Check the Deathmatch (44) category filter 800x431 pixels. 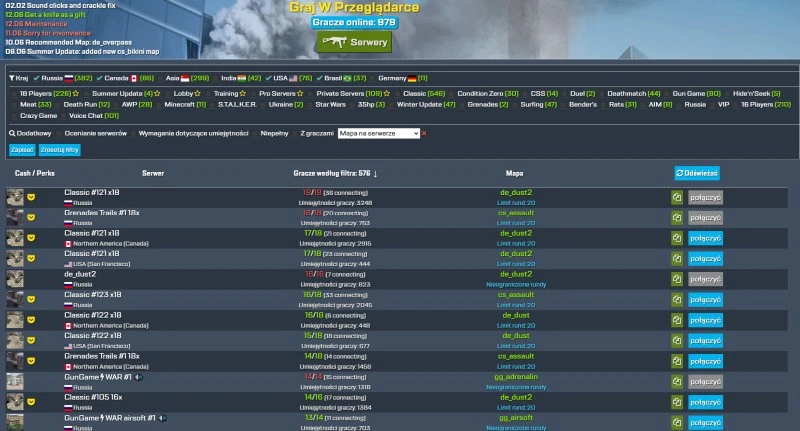pyautogui.click(x=602, y=94)
